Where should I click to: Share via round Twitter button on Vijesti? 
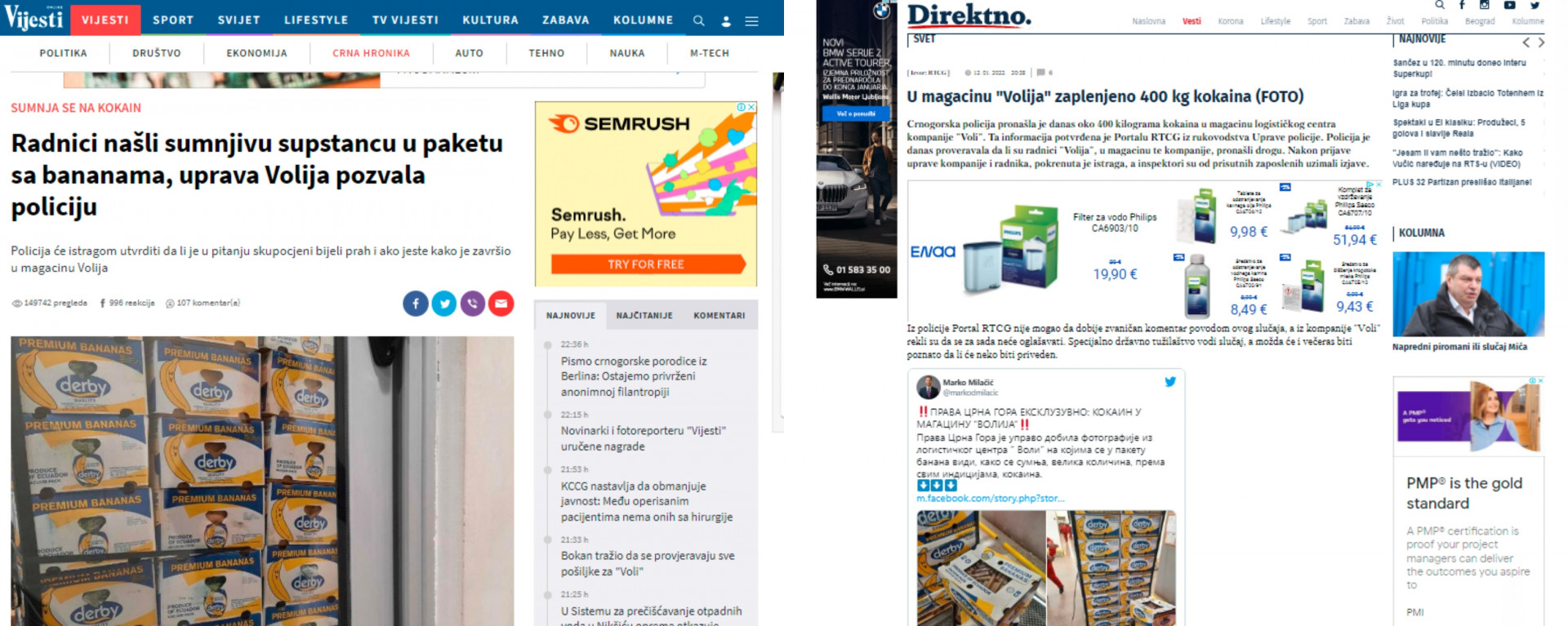[x=444, y=304]
